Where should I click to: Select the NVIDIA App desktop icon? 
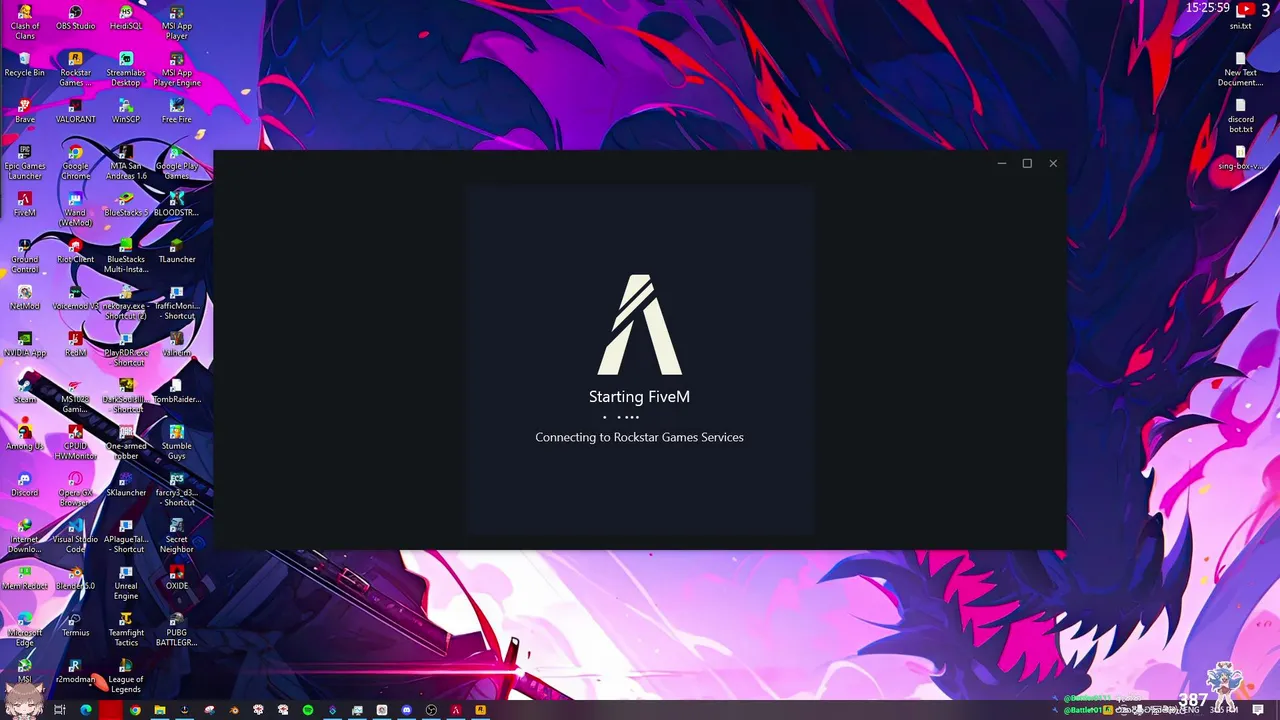[25, 344]
